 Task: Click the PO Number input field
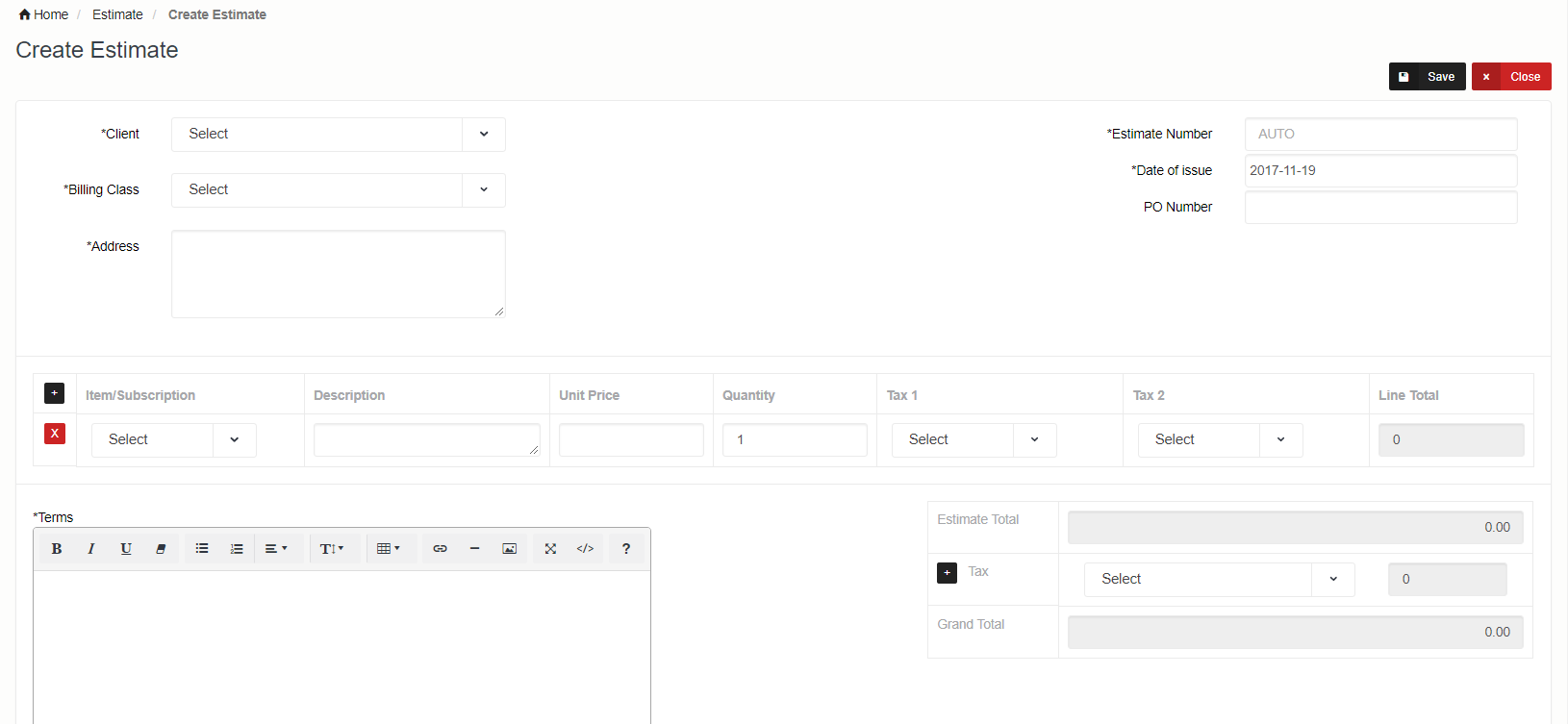point(1380,208)
